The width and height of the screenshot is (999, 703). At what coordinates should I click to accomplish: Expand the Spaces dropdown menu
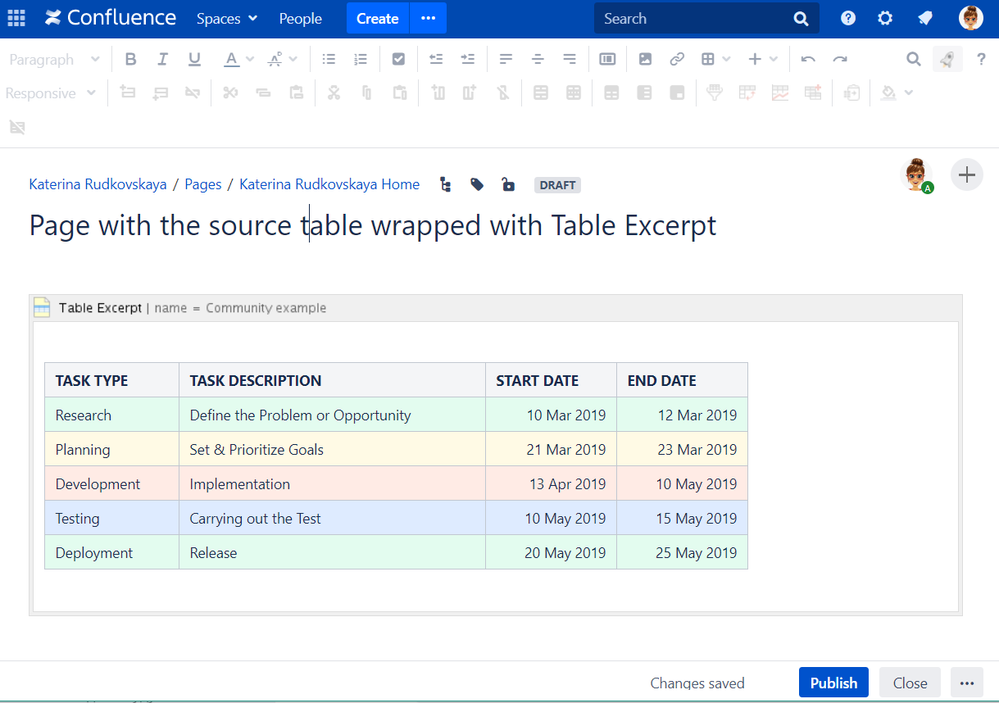[227, 18]
